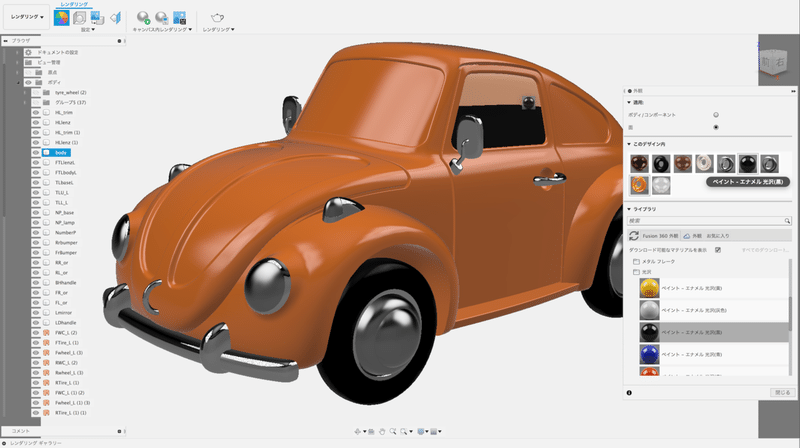Select the レンダリング ribbon tab

coord(74,4)
